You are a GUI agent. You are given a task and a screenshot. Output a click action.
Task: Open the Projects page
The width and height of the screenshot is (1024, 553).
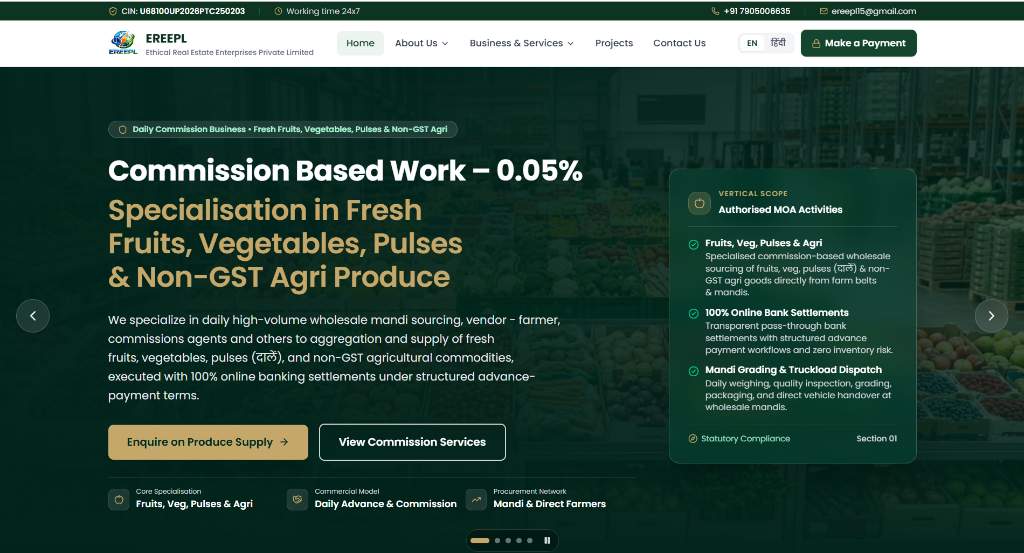614,43
